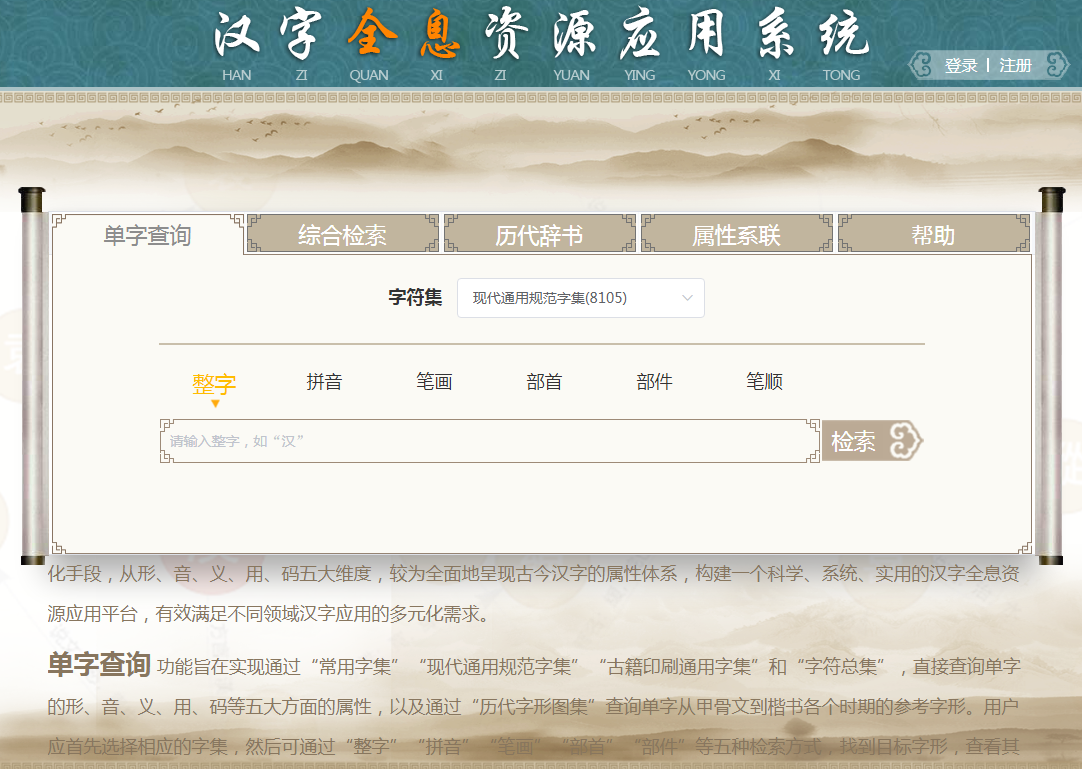Choose the 笔顺 search mode
Image resolution: width=1082 pixels, height=769 pixels.
[763, 381]
